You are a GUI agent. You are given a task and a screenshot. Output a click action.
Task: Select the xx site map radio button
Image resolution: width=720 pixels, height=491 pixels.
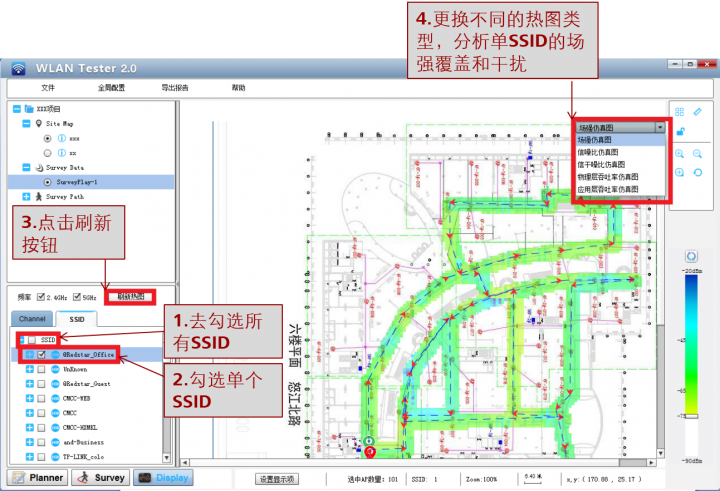click(x=47, y=153)
